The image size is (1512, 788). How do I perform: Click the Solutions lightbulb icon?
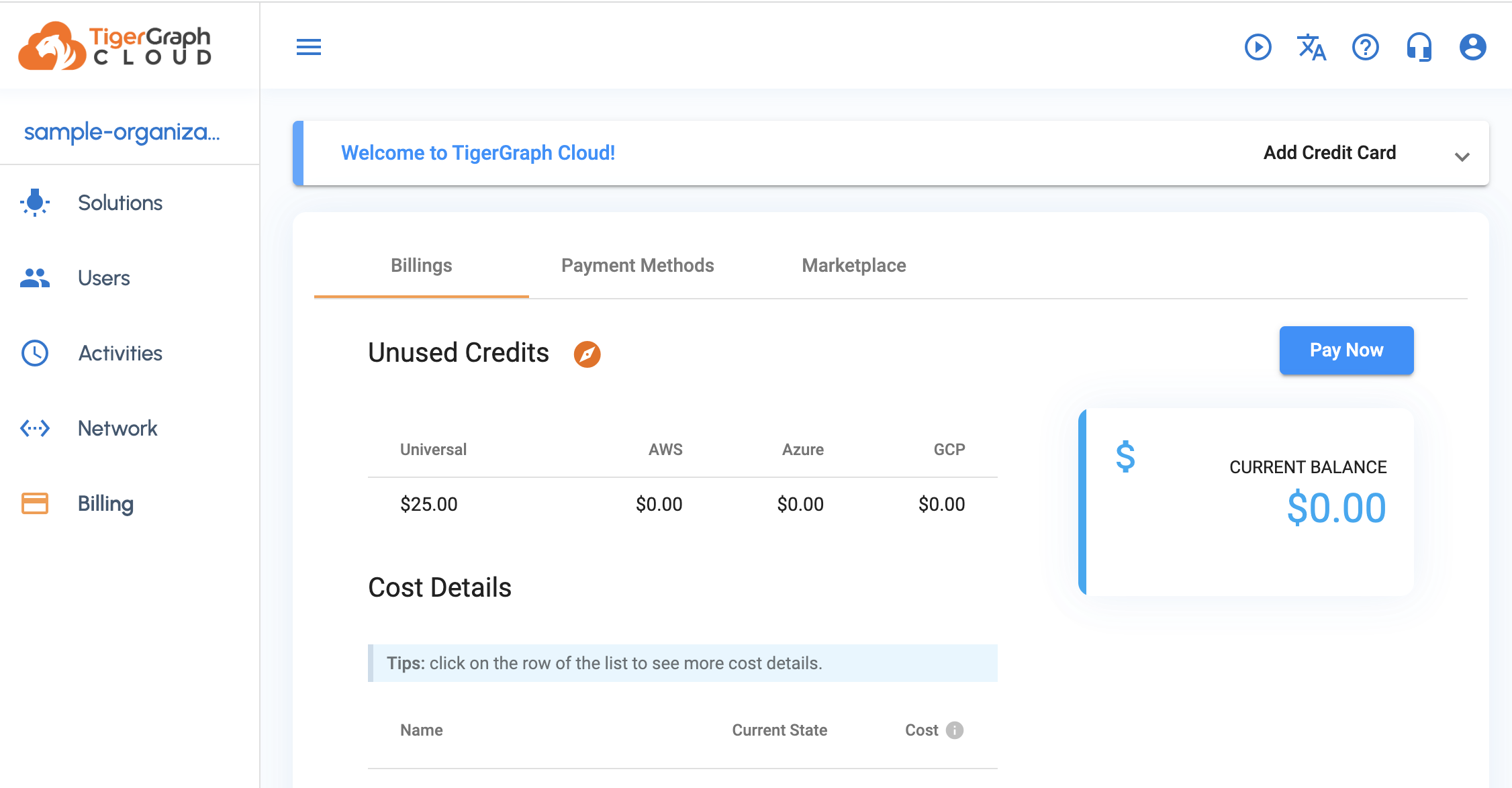pyautogui.click(x=35, y=203)
